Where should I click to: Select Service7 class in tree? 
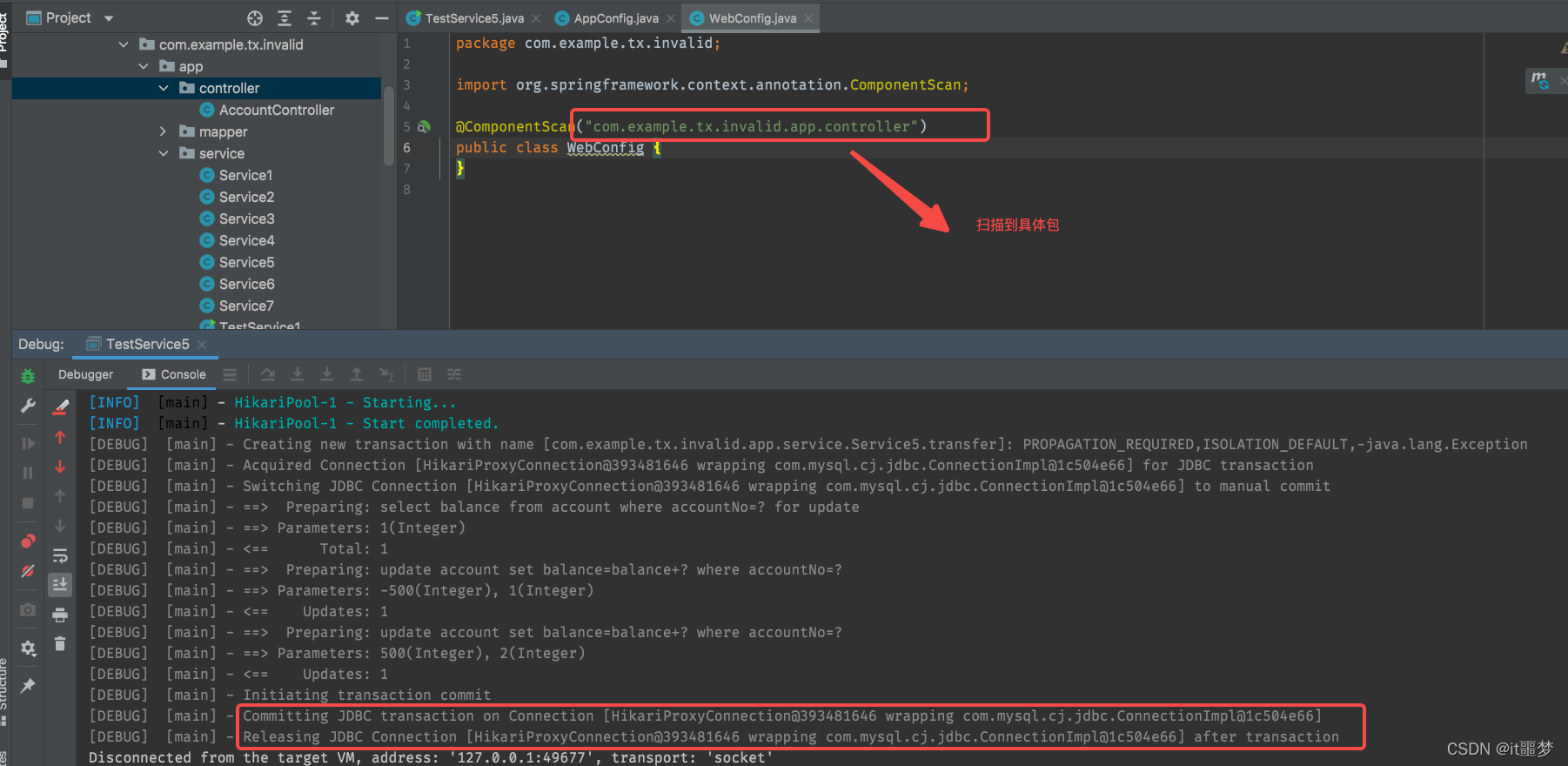tap(237, 306)
